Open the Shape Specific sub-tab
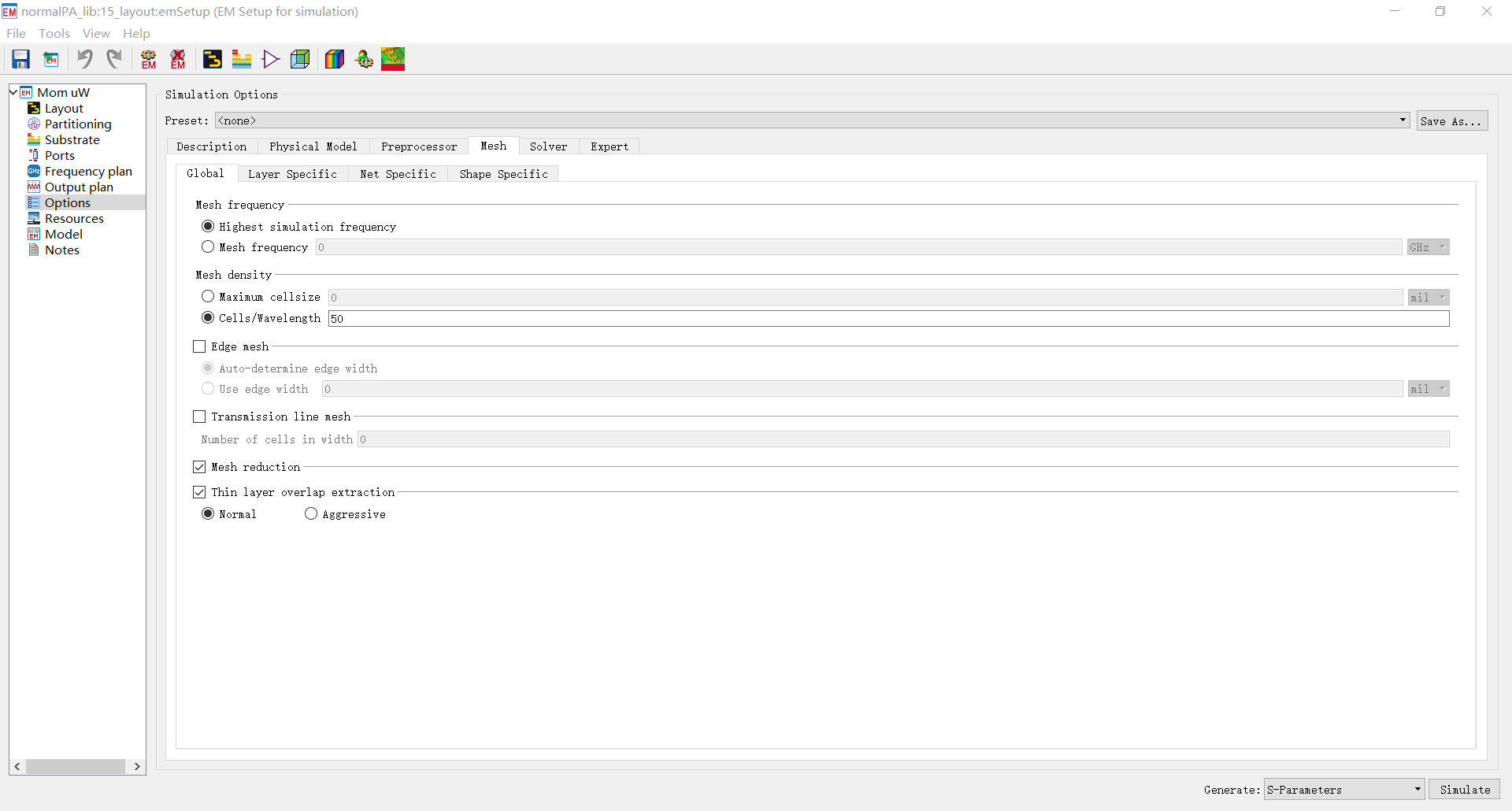 click(x=503, y=174)
